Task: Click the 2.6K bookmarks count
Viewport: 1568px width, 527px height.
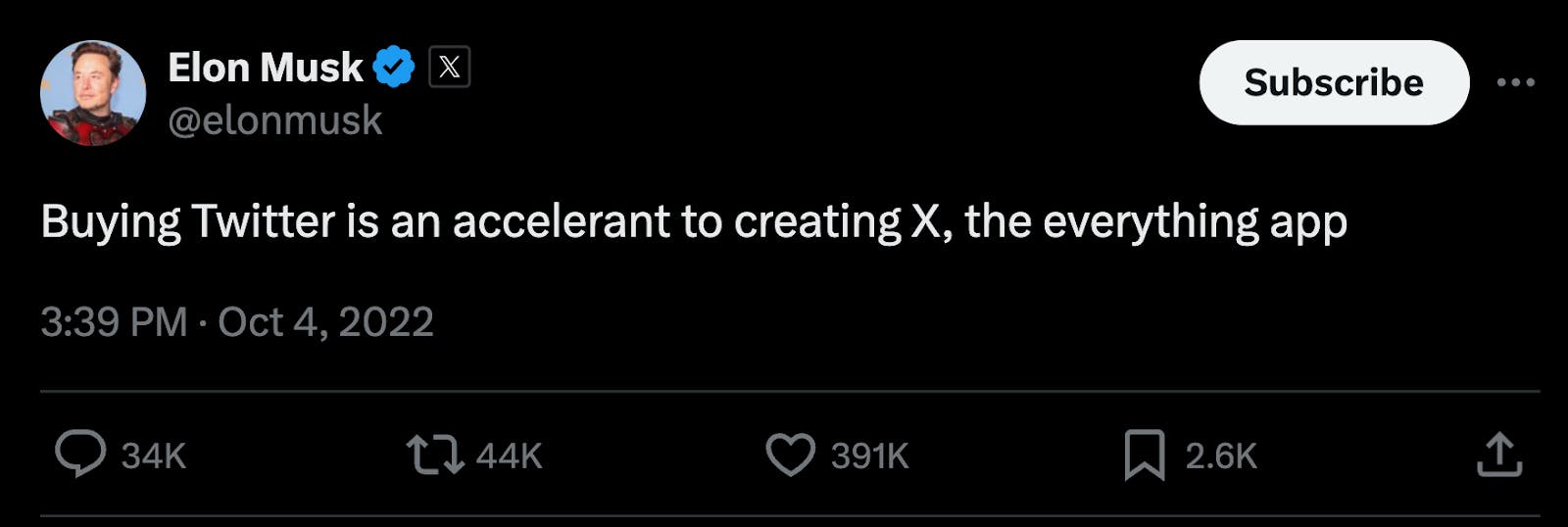Action: point(1221,456)
